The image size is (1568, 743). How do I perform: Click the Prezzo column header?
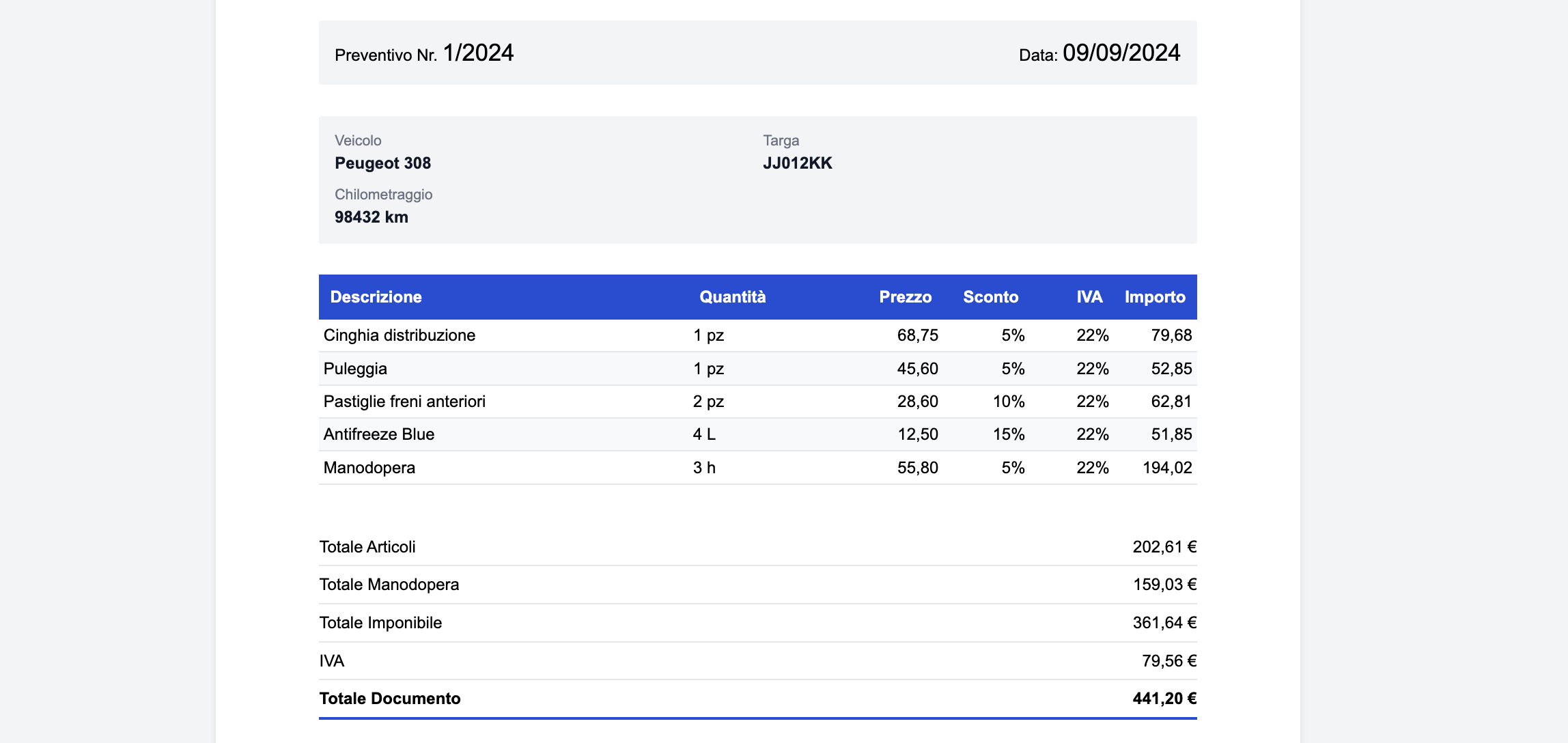905,297
